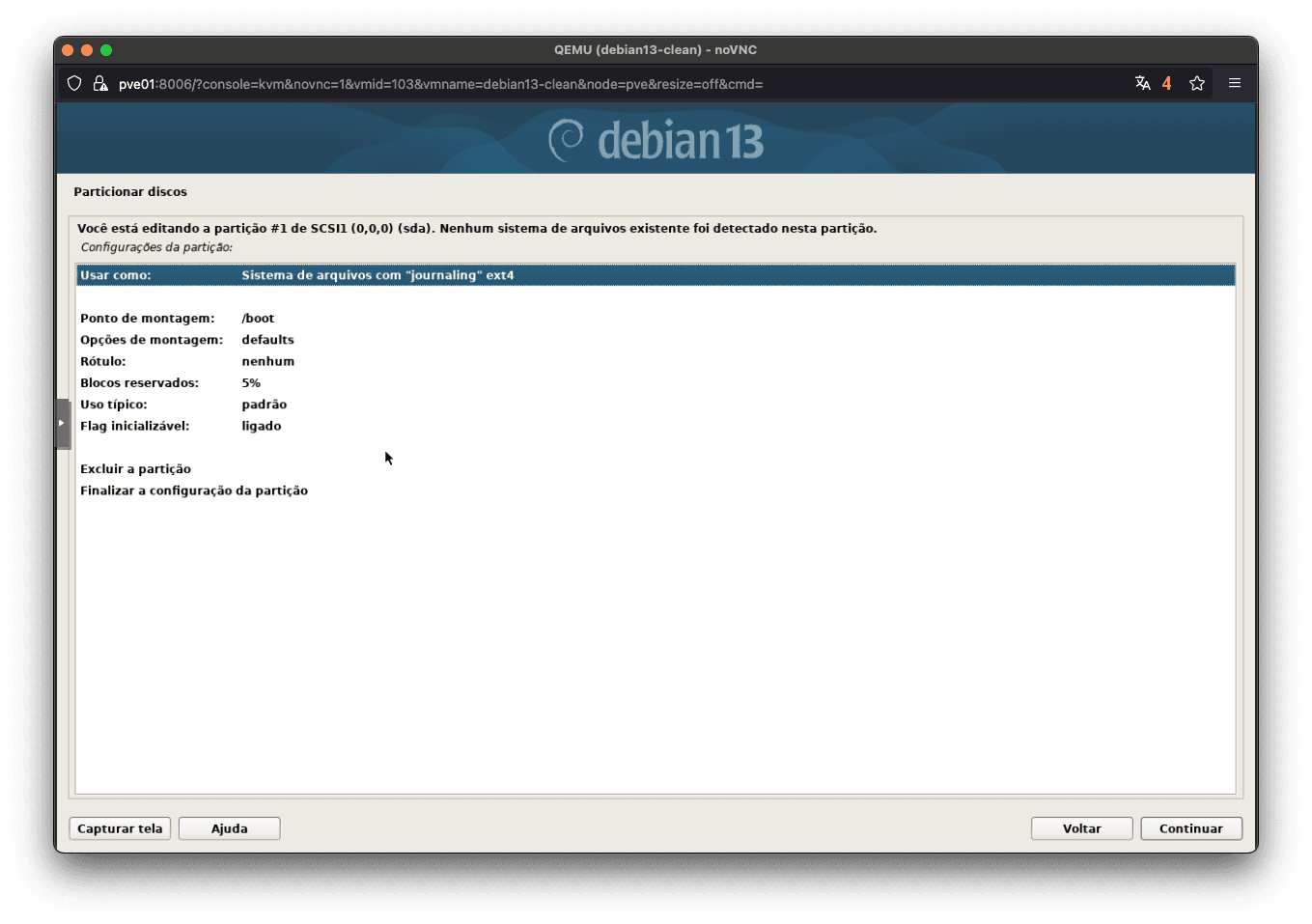Maximize the window with green button

click(106, 50)
